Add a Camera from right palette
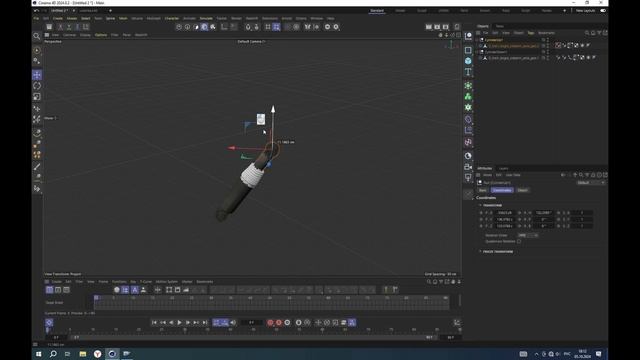640x360 pixels. [x=468, y=167]
